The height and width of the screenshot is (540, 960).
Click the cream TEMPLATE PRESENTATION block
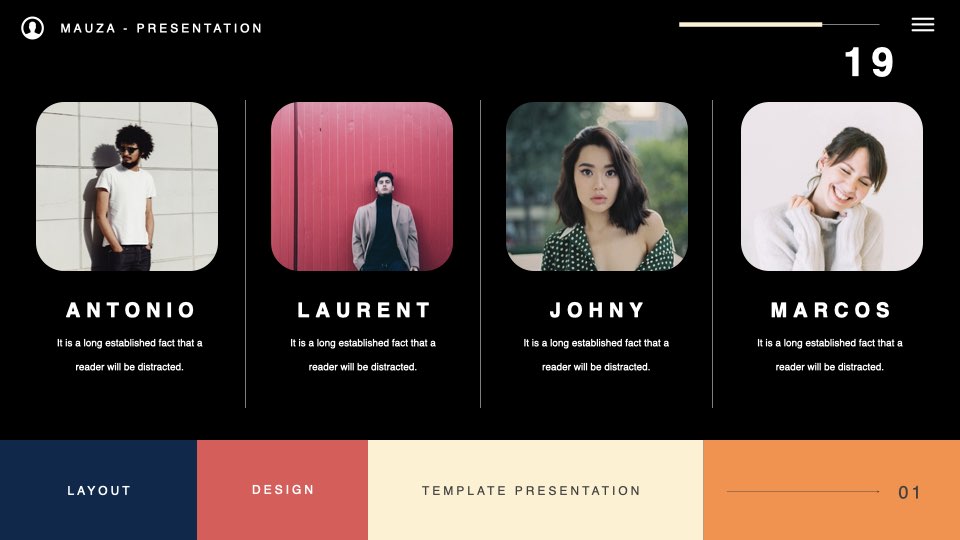(x=535, y=490)
